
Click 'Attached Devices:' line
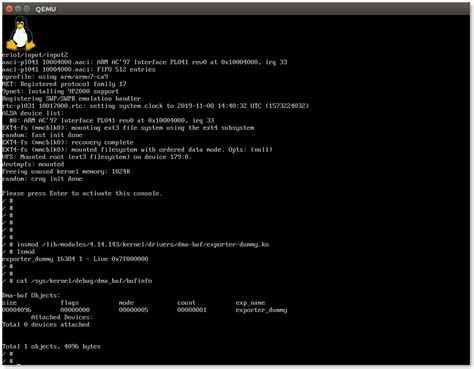point(62,317)
